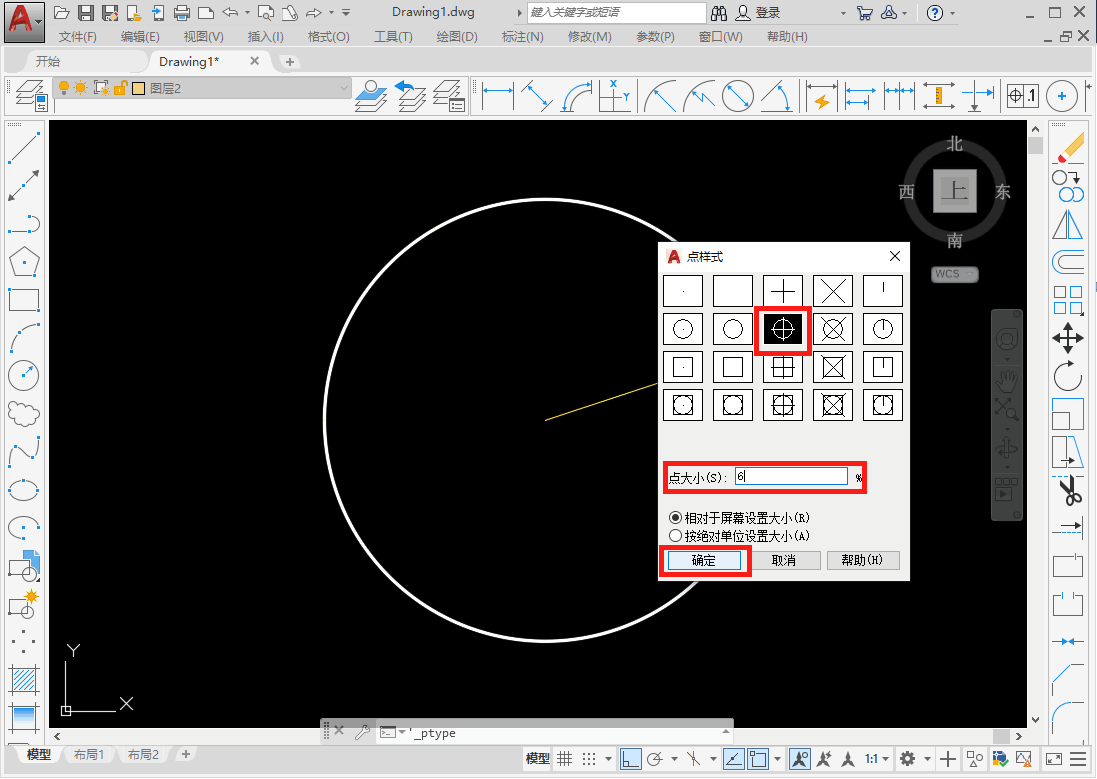Switch to the 布局1 layout tab
Screen dimensions: 1097x779
[x=89, y=755]
